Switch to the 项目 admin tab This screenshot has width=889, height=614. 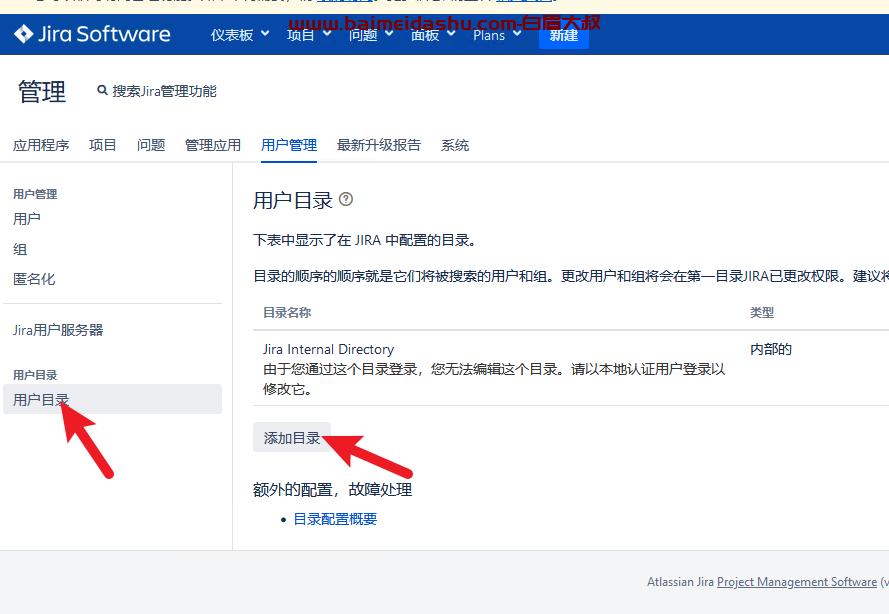(103, 145)
